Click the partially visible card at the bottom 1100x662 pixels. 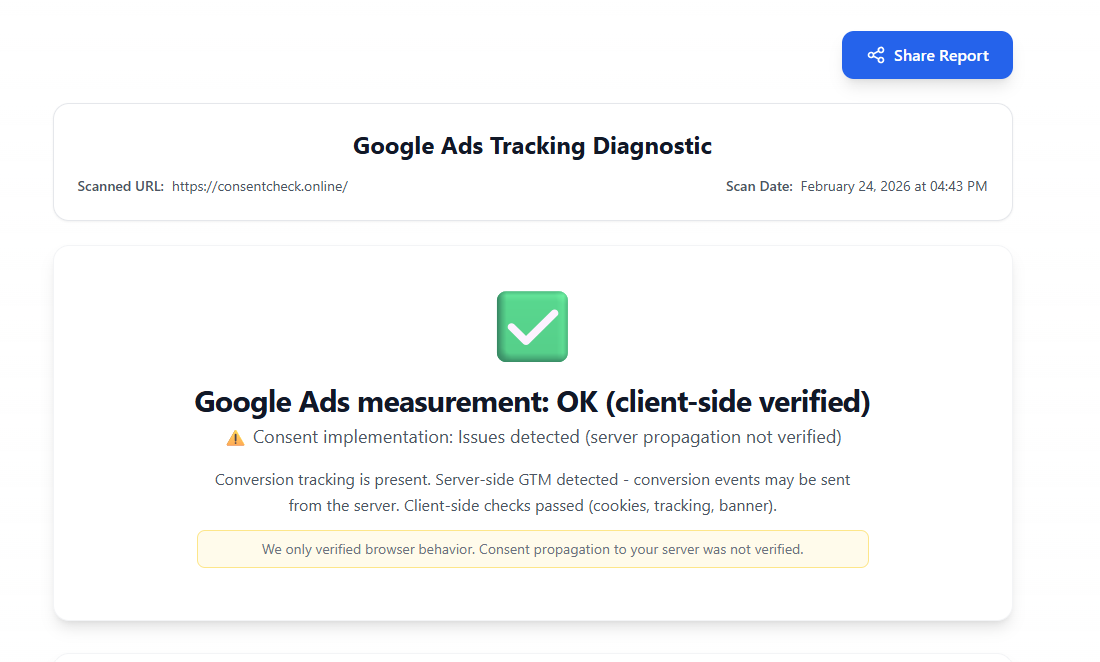pyautogui.click(x=531, y=658)
